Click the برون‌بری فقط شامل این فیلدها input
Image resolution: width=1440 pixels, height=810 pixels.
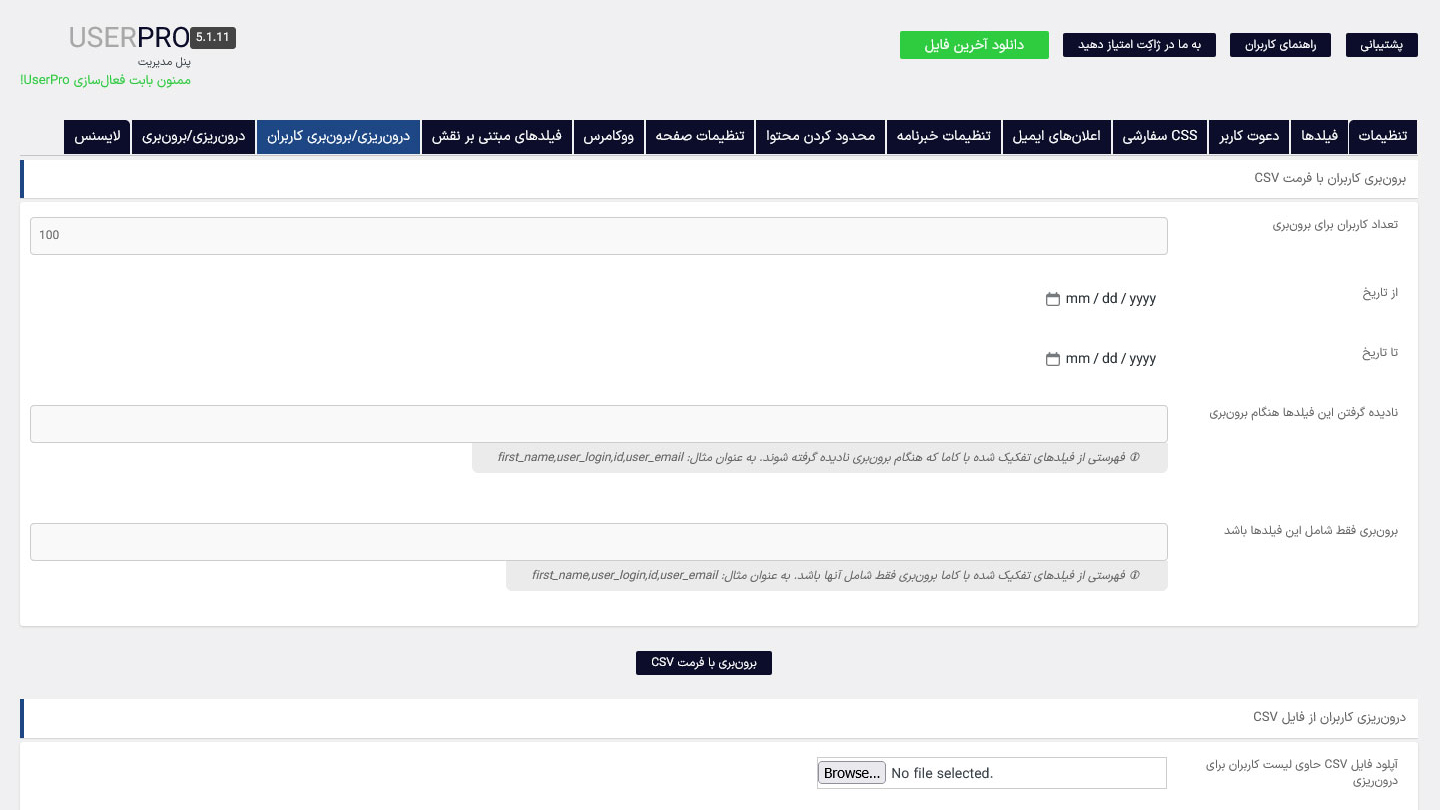tap(599, 542)
